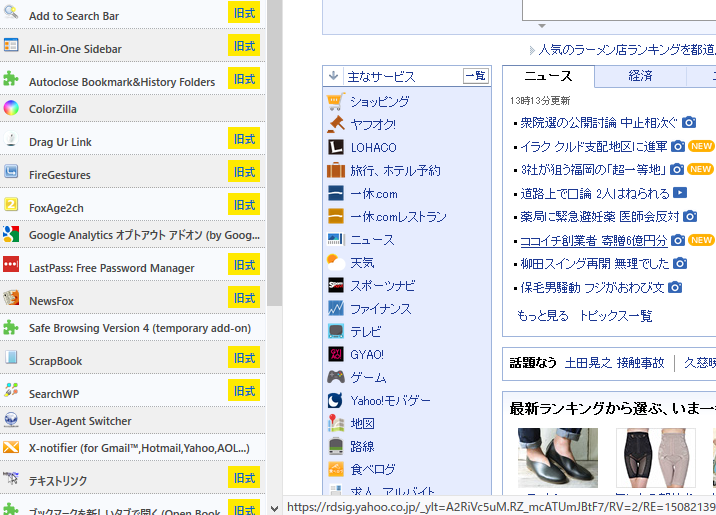Click the LastPass red icon

tap(11, 264)
